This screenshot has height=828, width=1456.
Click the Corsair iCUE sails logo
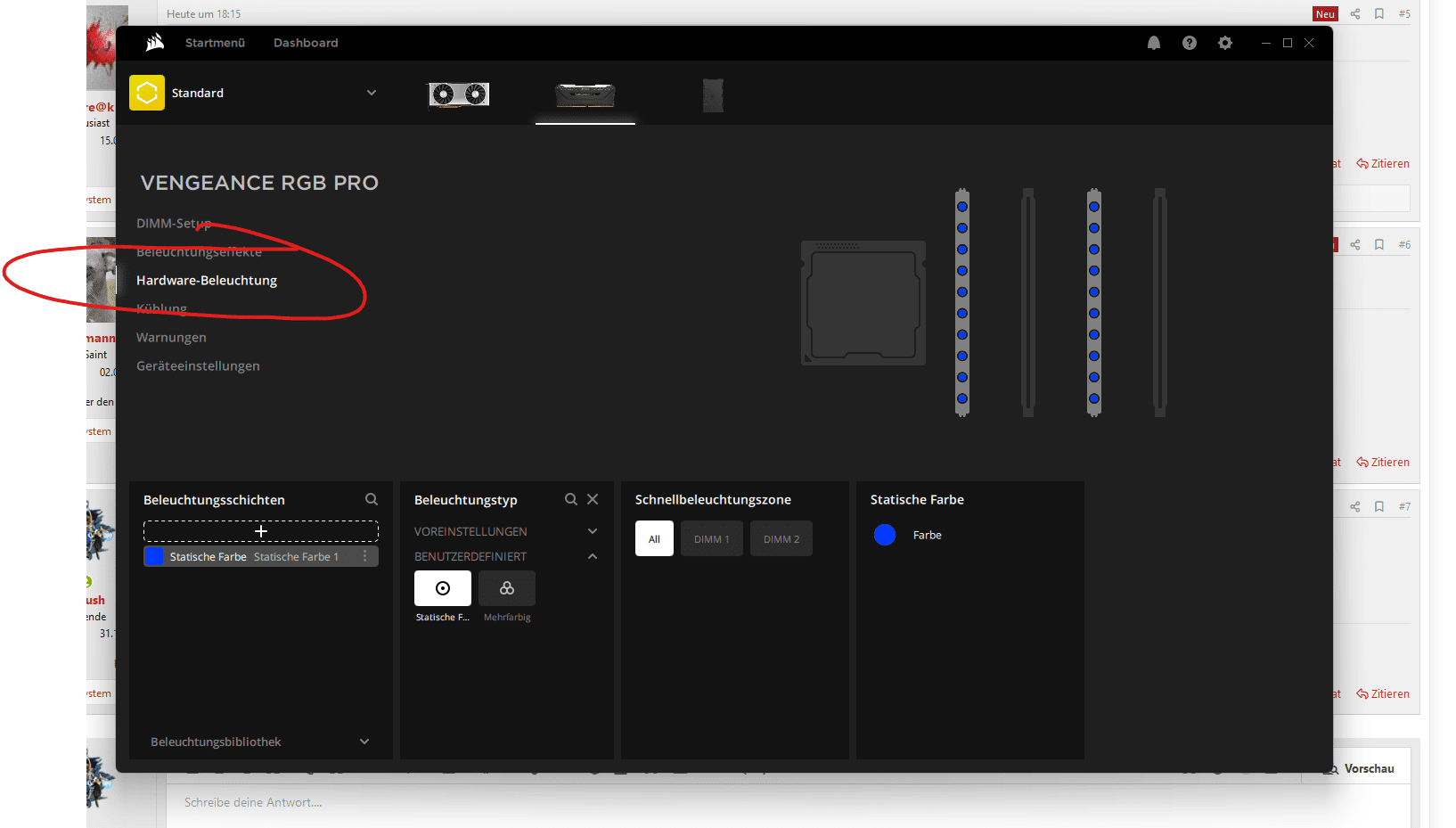155,42
